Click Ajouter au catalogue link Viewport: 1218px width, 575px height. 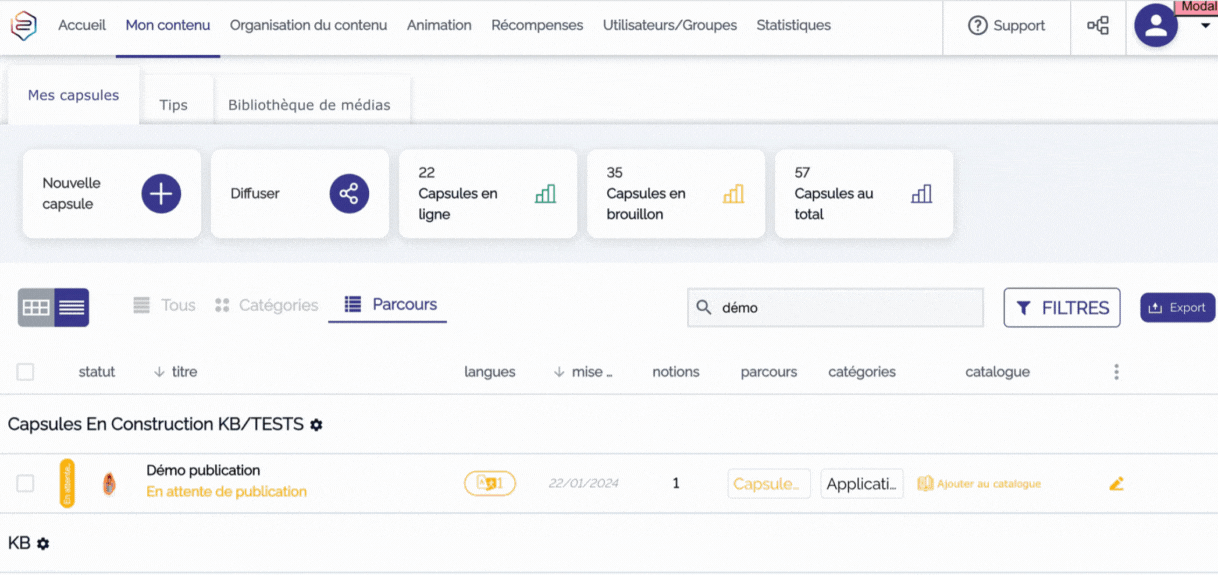point(979,484)
